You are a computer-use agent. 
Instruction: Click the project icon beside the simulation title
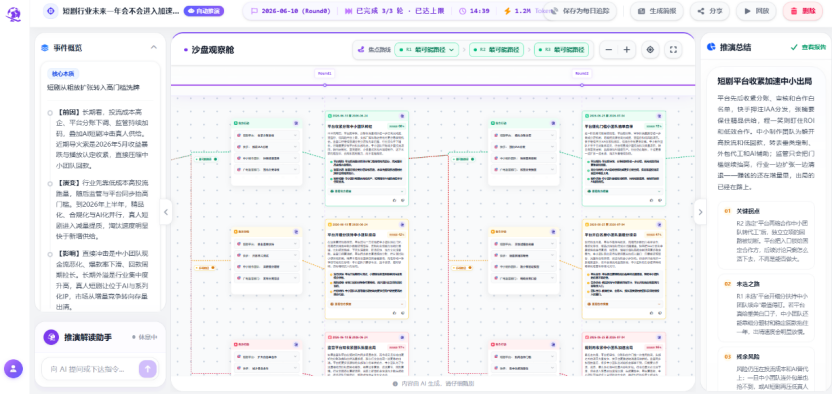point(50,11)
